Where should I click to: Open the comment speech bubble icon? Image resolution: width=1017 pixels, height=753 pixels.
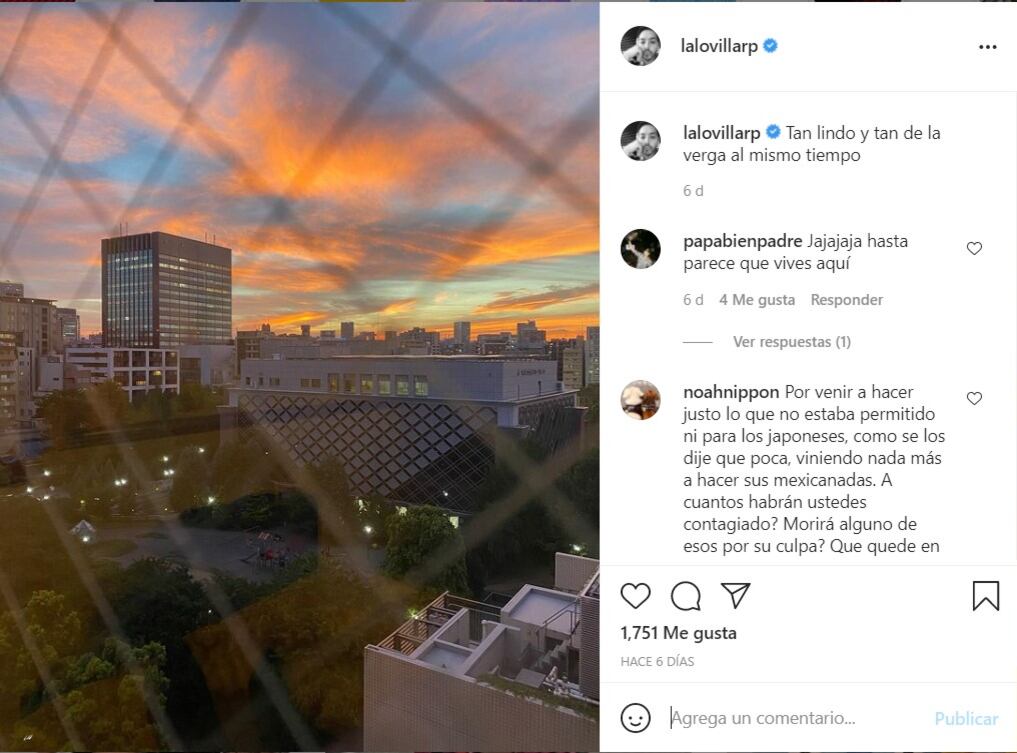(686, 596)
